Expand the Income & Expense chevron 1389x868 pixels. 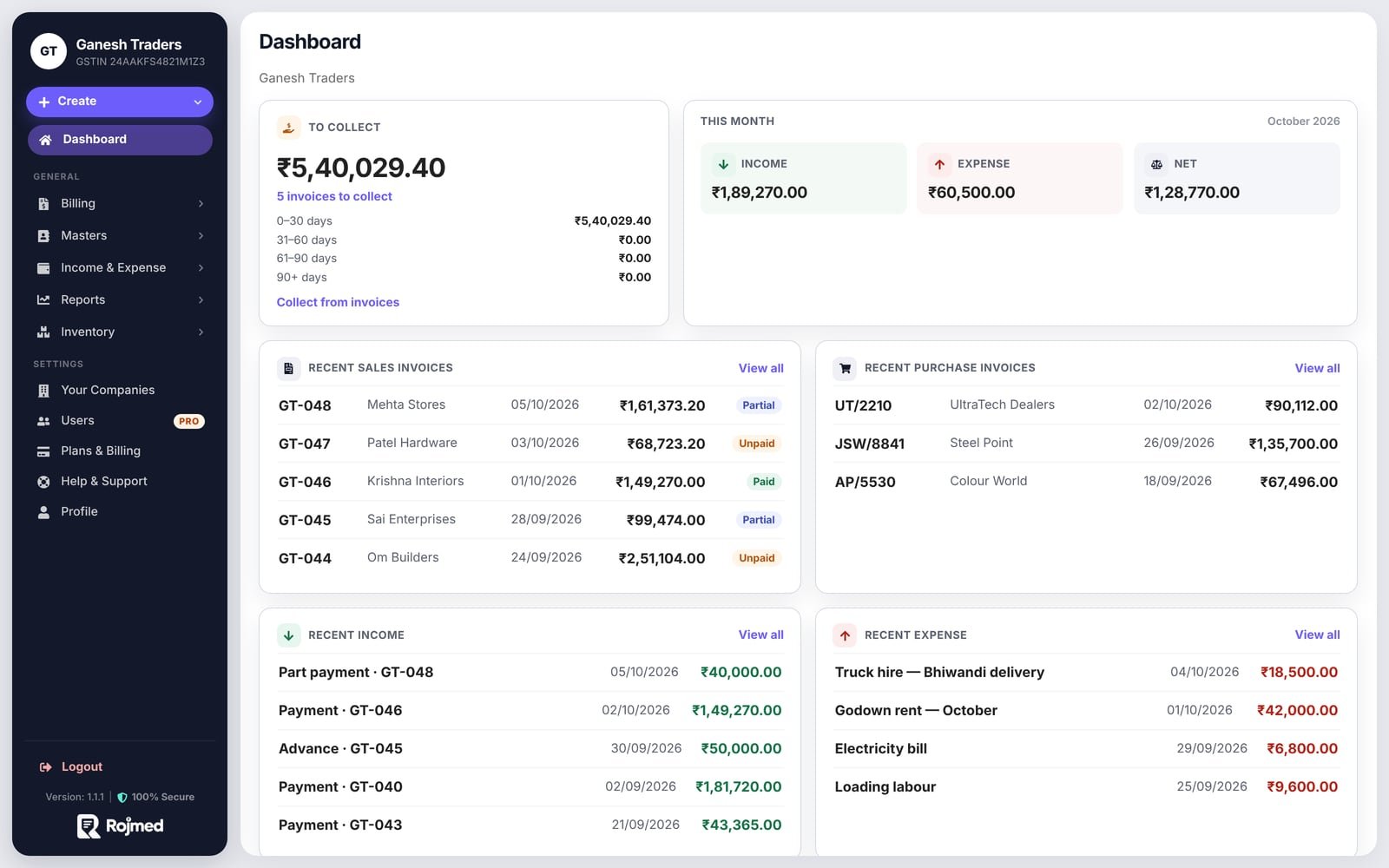(x=201, y=268)
